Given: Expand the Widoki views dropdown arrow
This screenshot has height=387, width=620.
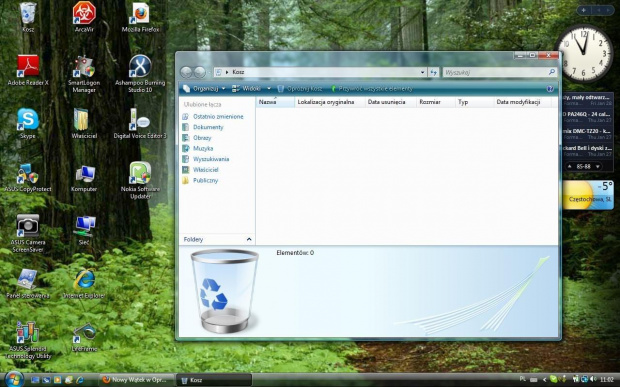Looking at the screenshot, I should (x=269, y=89).
